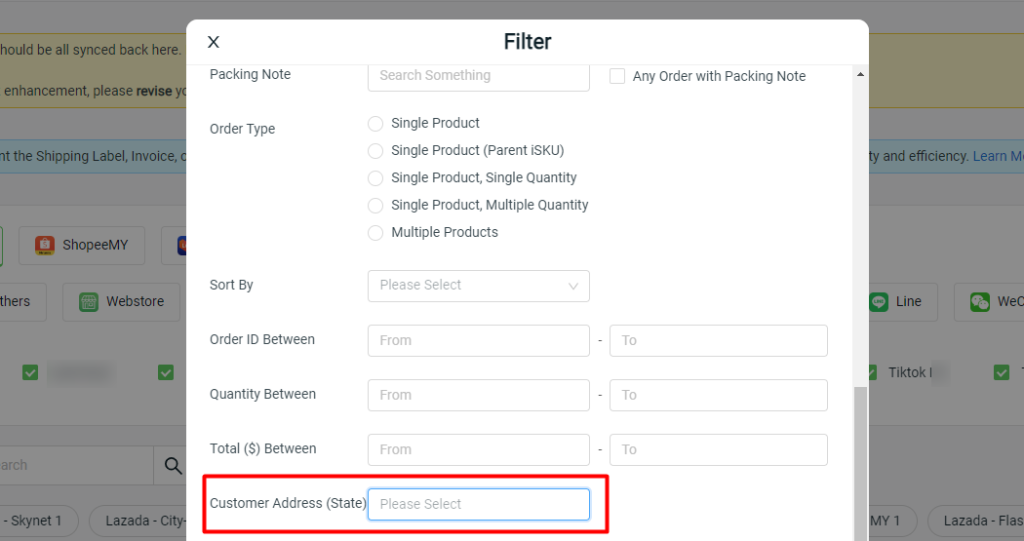The image size is (1024, 541).
Task: Click the Skynet 1 filter chip
Action: (x=36, y=521)
